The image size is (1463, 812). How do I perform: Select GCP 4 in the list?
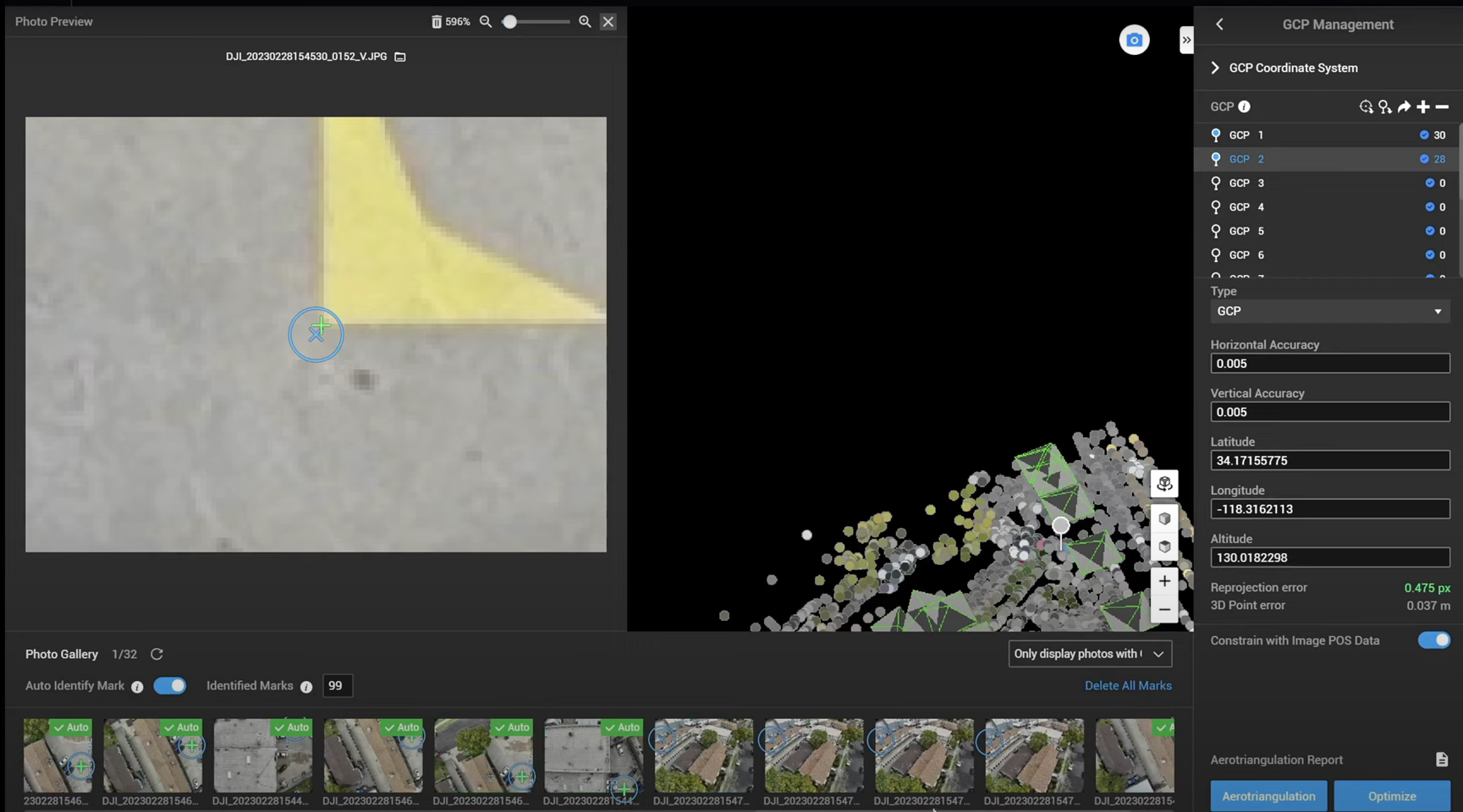(x=1325, y=207)
